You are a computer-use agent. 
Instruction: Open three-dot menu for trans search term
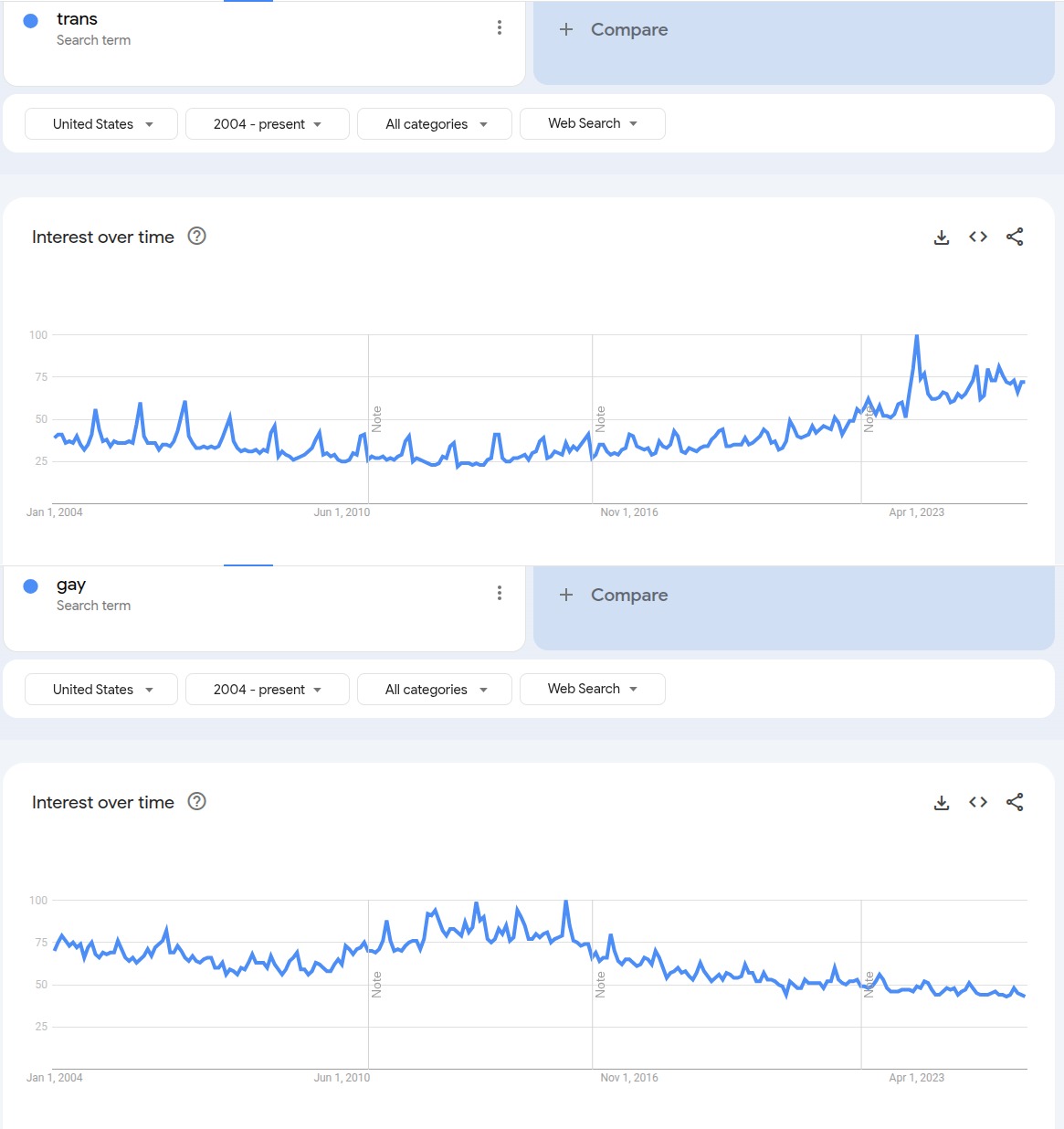(500, 27)
